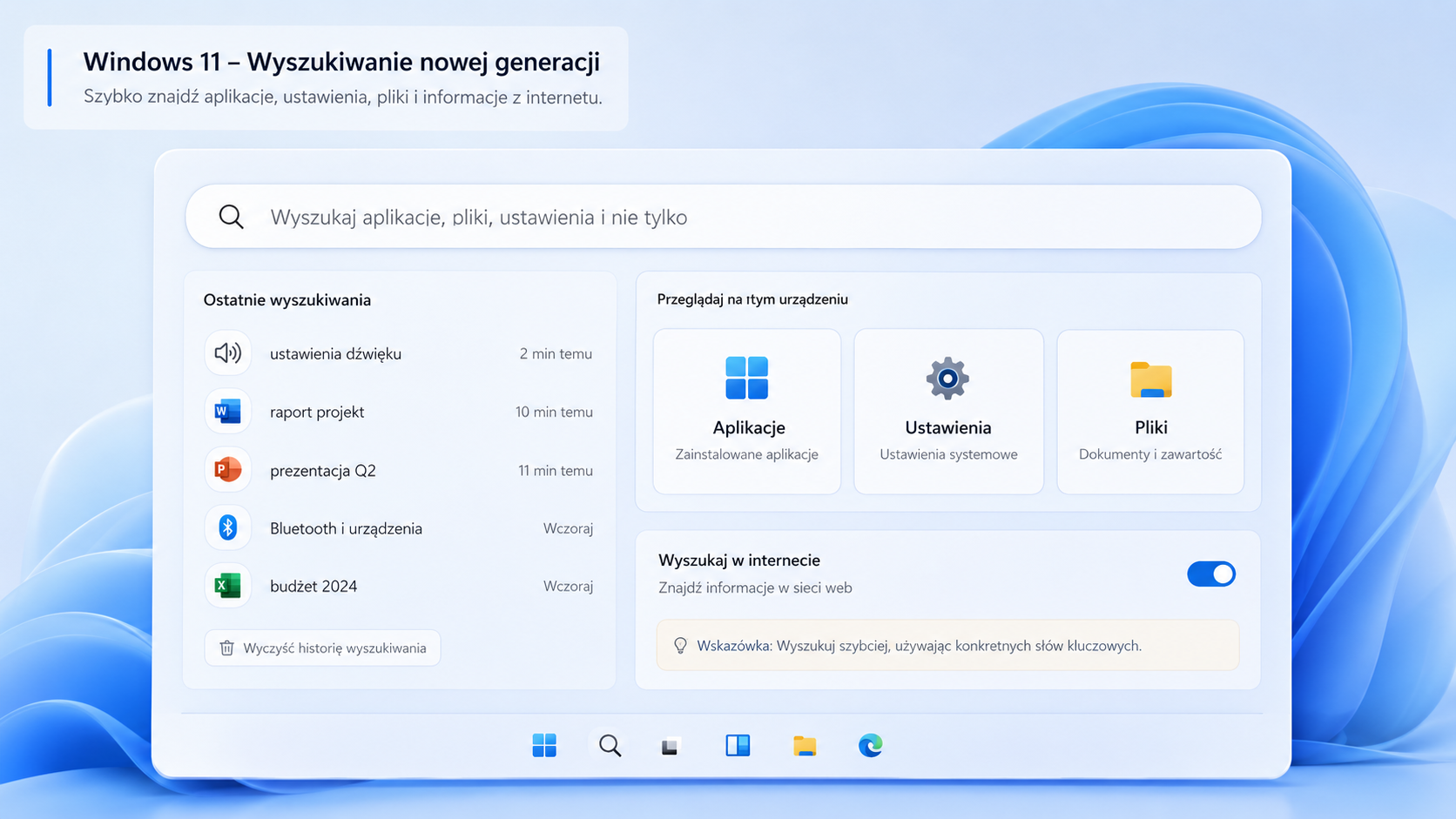Select recent search 'prezentacja Q2'

click(x=399, y=470)
